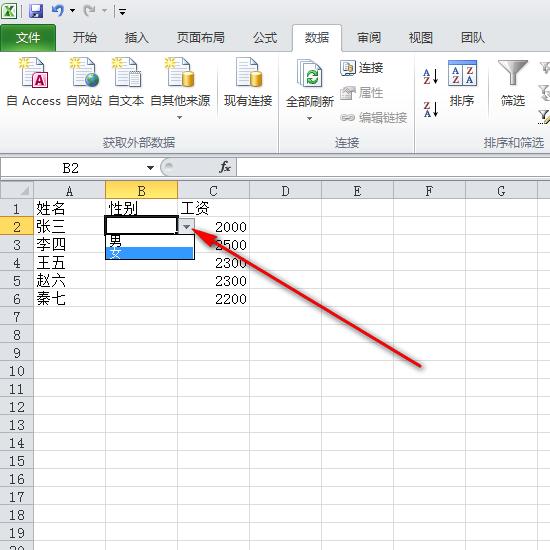Toggle the Filter (筛选) funnel
This screenshot has height=550, width=550.
[x=512, y=83]
